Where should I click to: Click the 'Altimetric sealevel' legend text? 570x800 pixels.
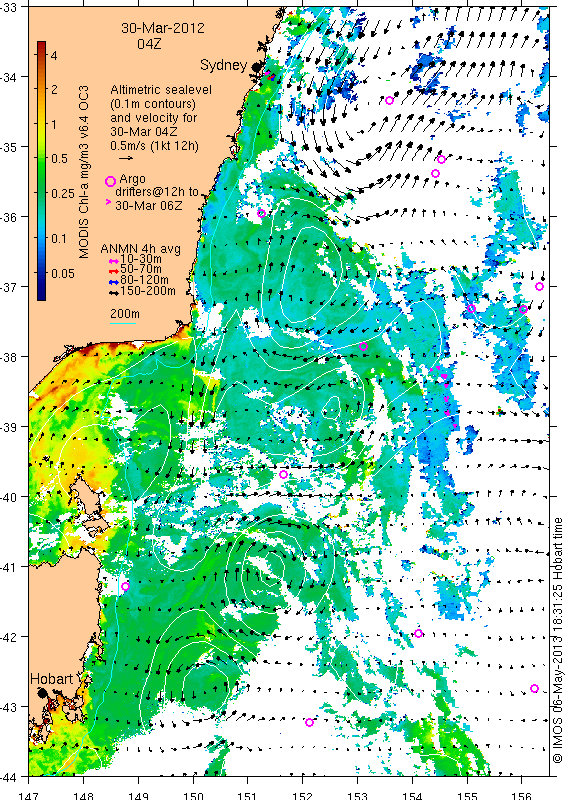click(161, 90)
